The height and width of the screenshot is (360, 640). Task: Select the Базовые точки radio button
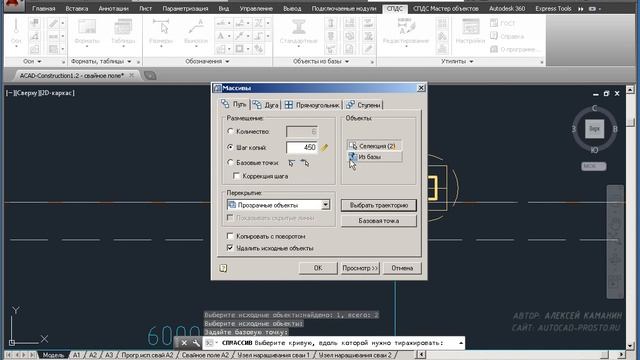coord(230,162)
